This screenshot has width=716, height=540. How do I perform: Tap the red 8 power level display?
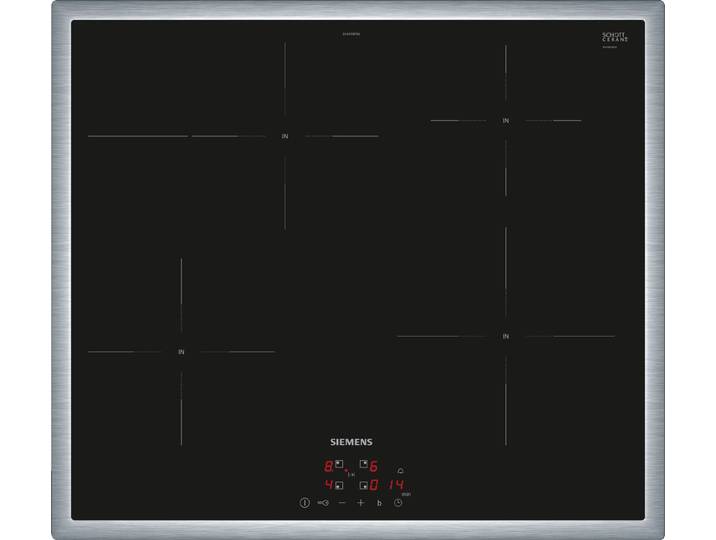(328, 466)
